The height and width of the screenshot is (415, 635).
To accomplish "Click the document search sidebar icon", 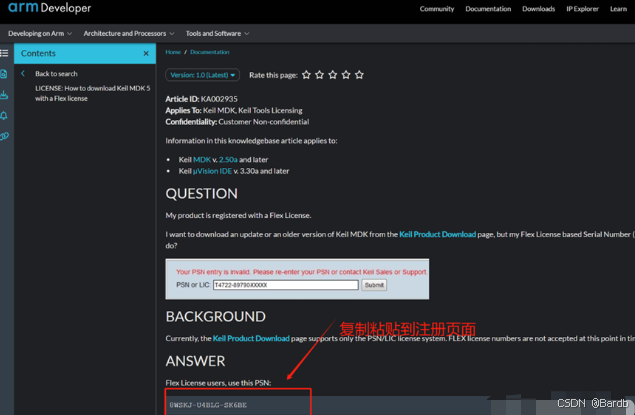I will tap(4, 74).
